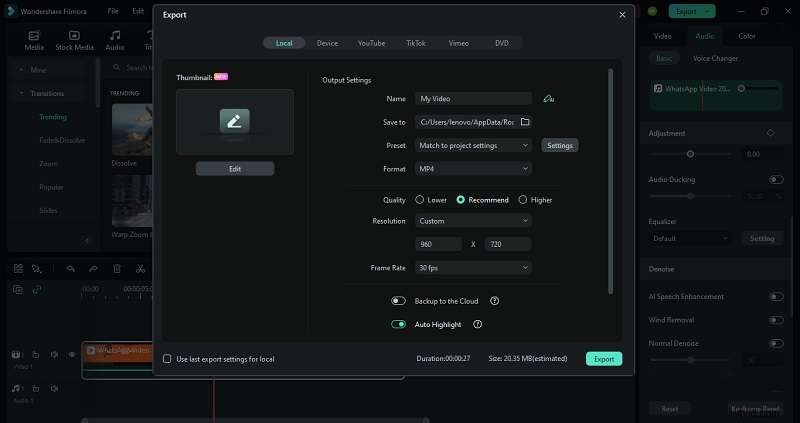Switch to the TikTok export tab

[416, 43]
